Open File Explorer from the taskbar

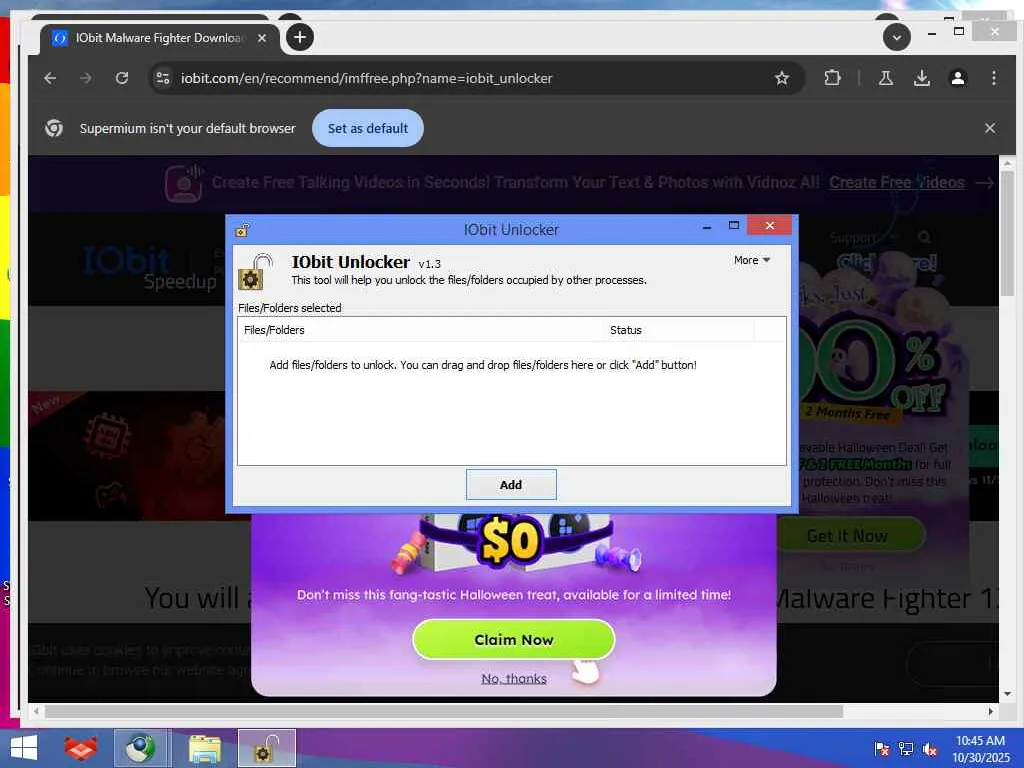tap(204, 748)
